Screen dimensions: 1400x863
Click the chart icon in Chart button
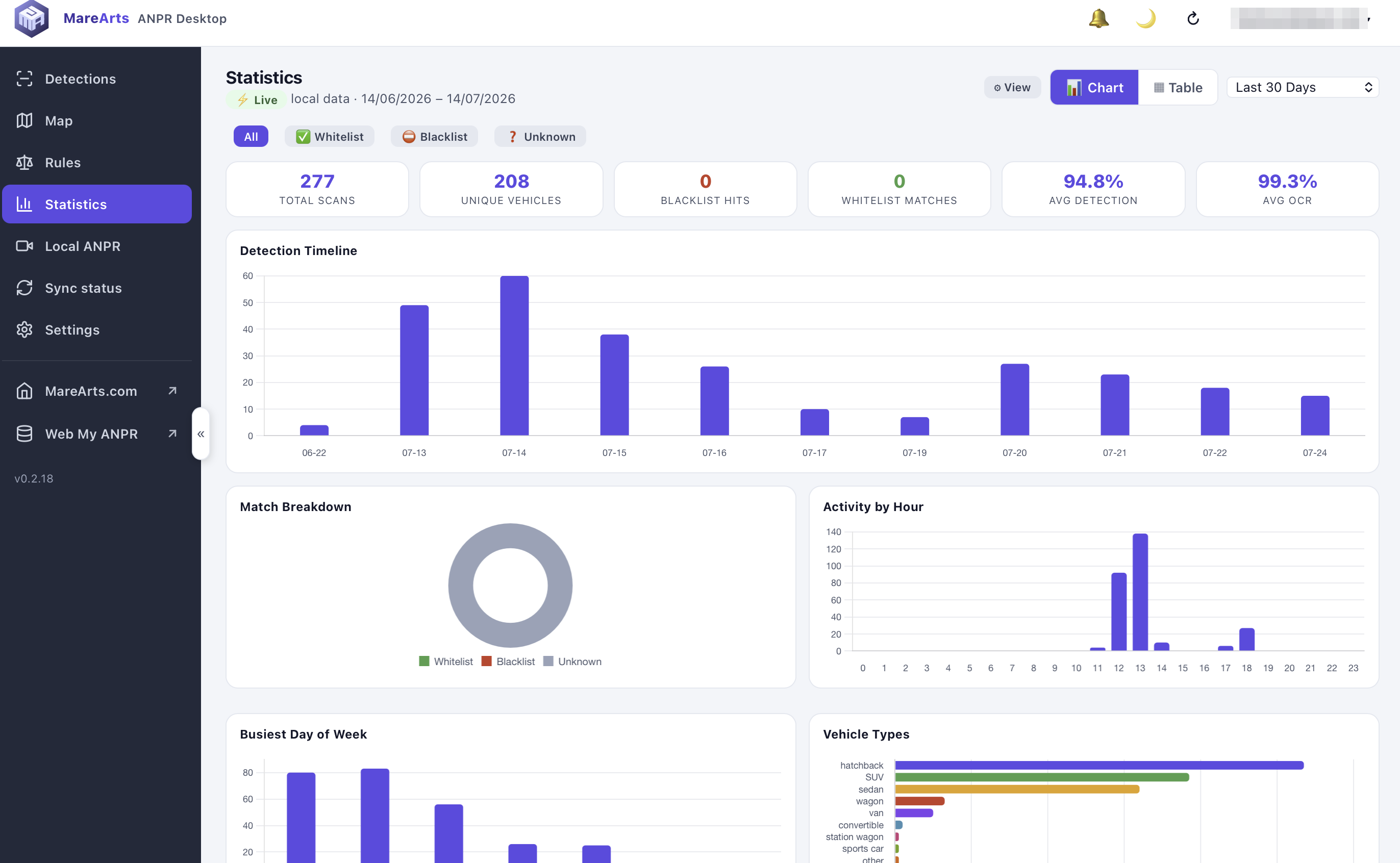point(1073,87)
